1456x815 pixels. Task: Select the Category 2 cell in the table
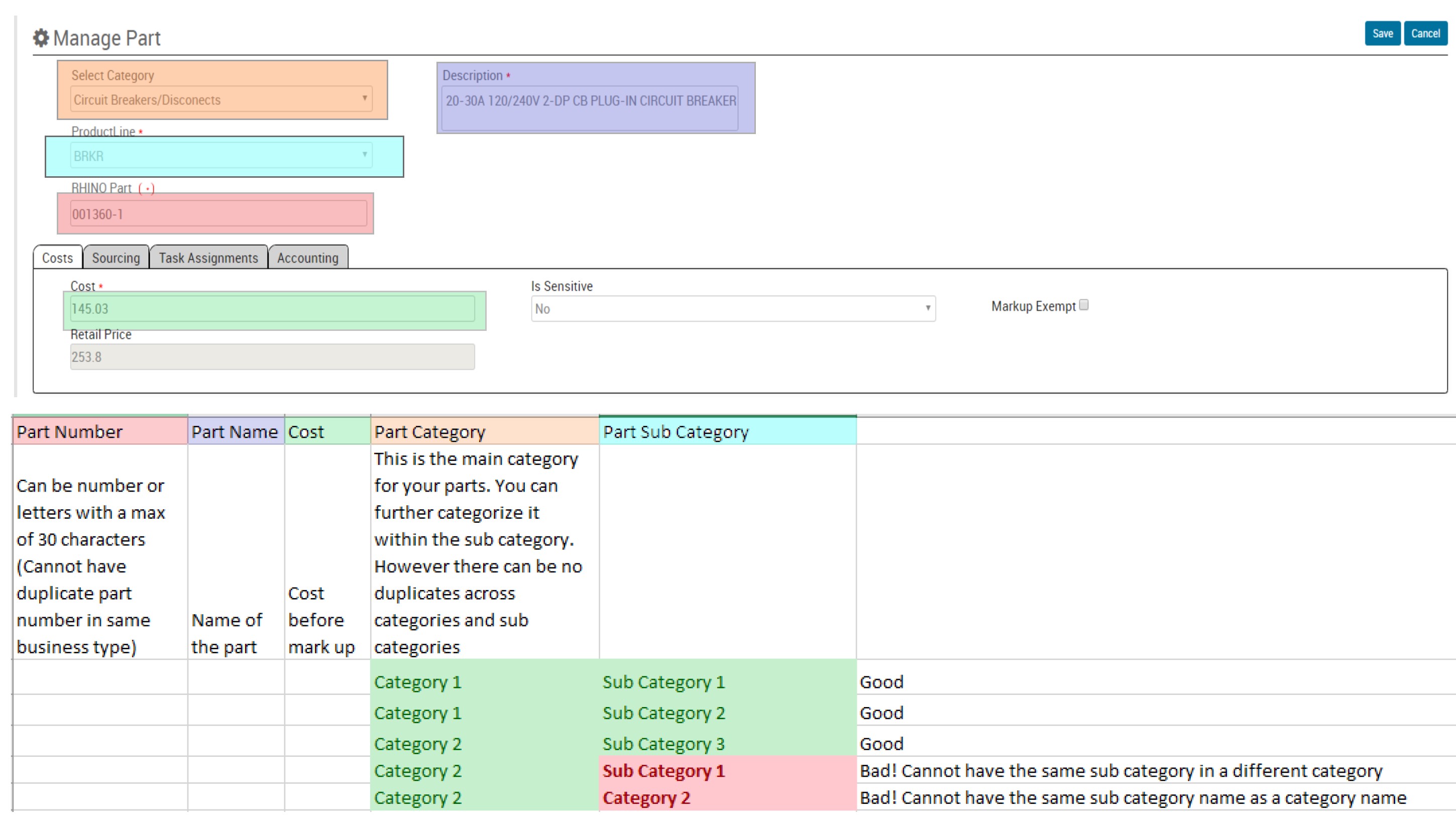click(x=417, y=743)
